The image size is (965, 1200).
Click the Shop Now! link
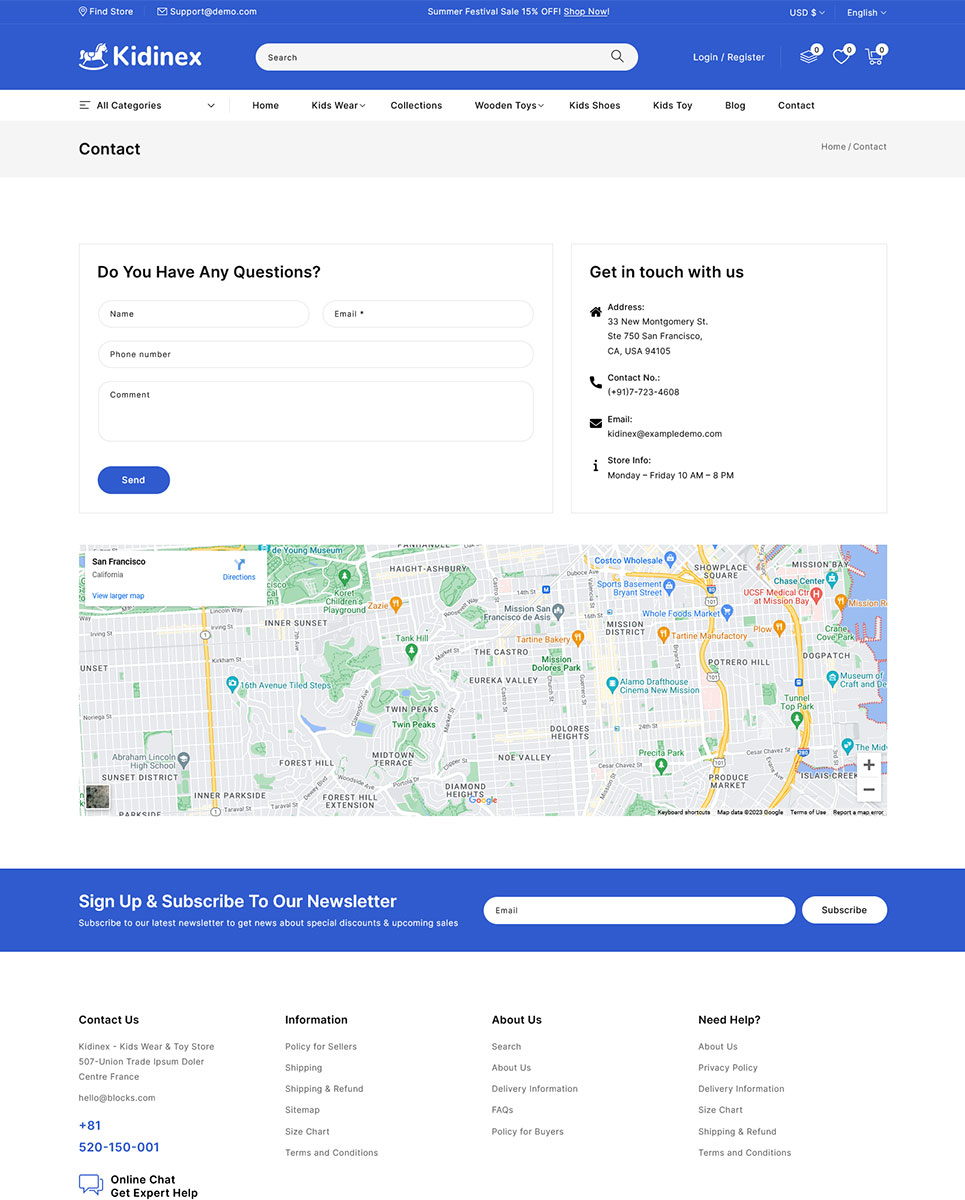pos(586,12)
